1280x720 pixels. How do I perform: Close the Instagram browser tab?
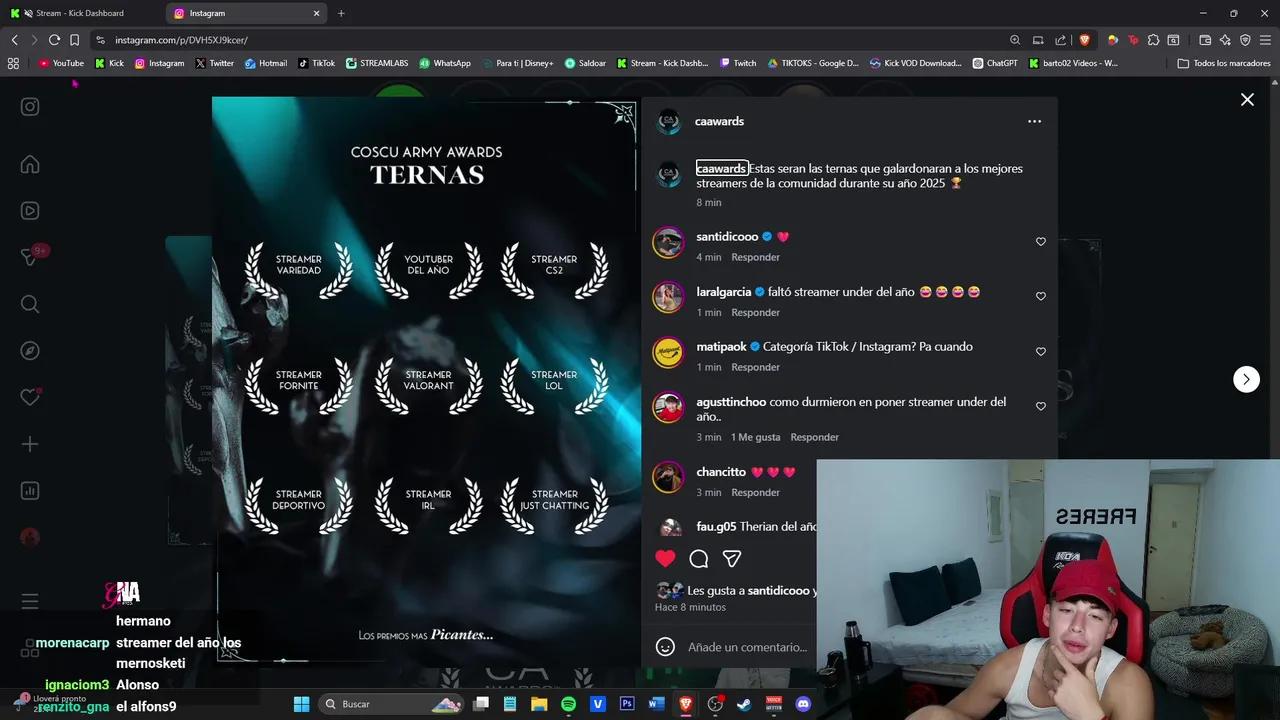[x=317, y=13]
